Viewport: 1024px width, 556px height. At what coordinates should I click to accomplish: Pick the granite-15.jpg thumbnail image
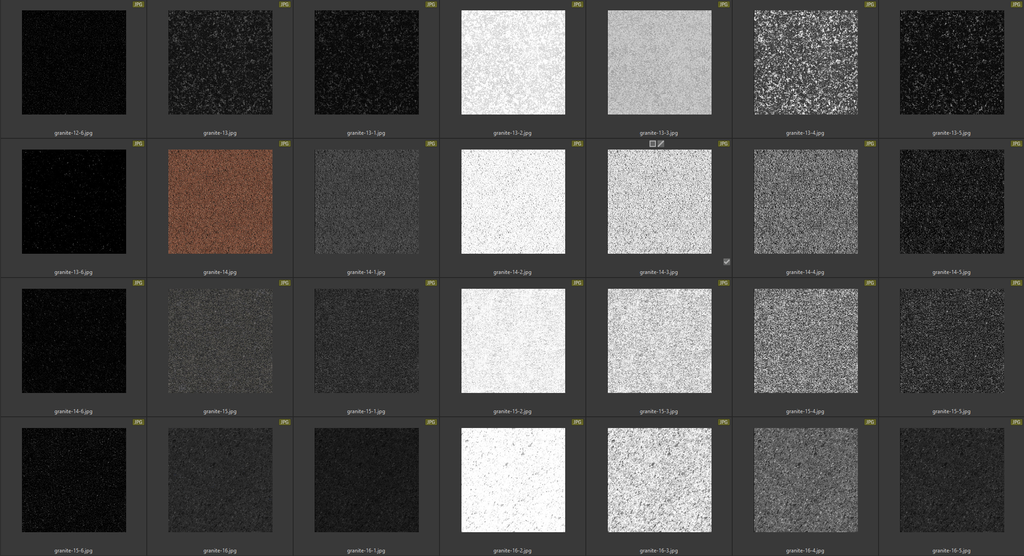coord(220,340)
